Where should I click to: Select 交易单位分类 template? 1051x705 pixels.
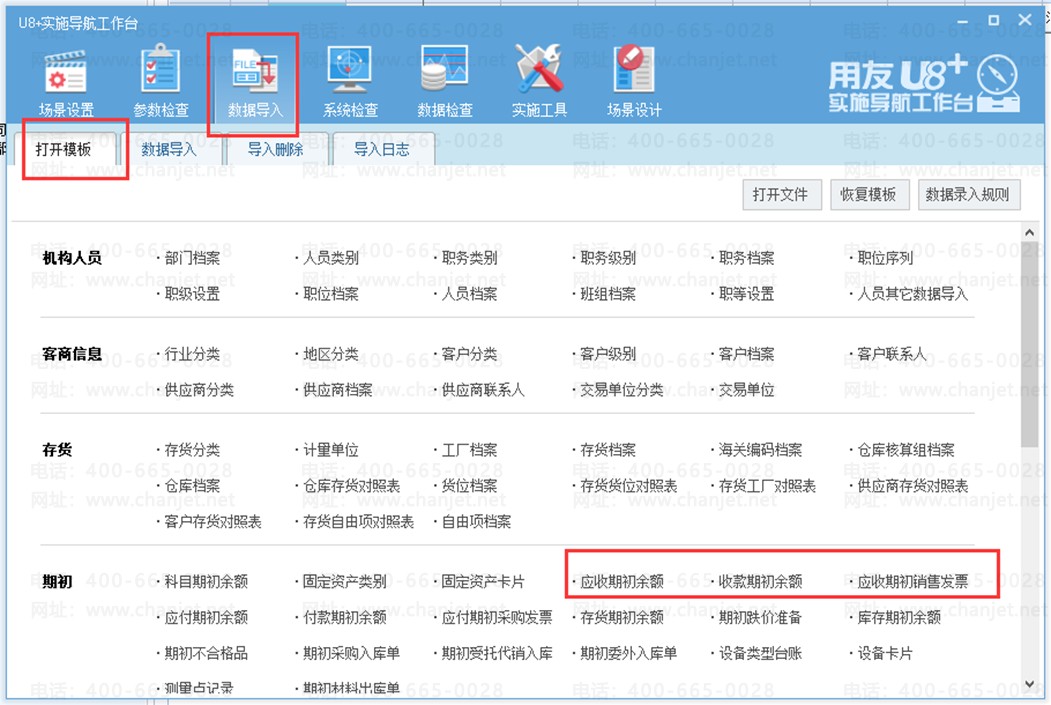(x=622, y=390)
